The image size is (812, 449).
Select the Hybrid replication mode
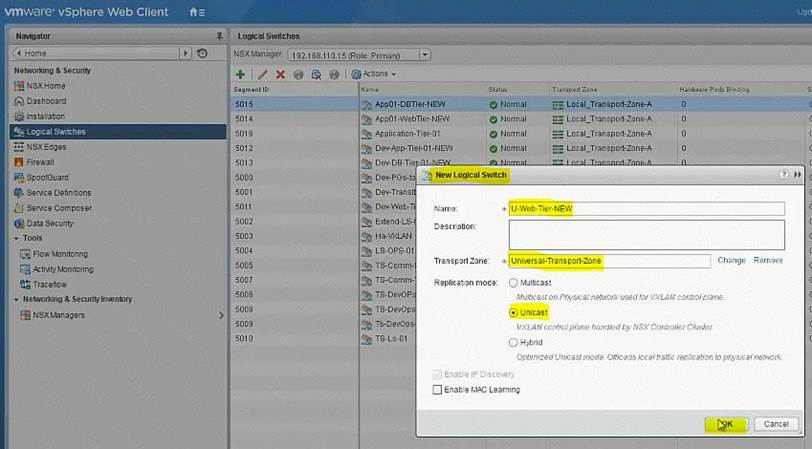point(514,342)
